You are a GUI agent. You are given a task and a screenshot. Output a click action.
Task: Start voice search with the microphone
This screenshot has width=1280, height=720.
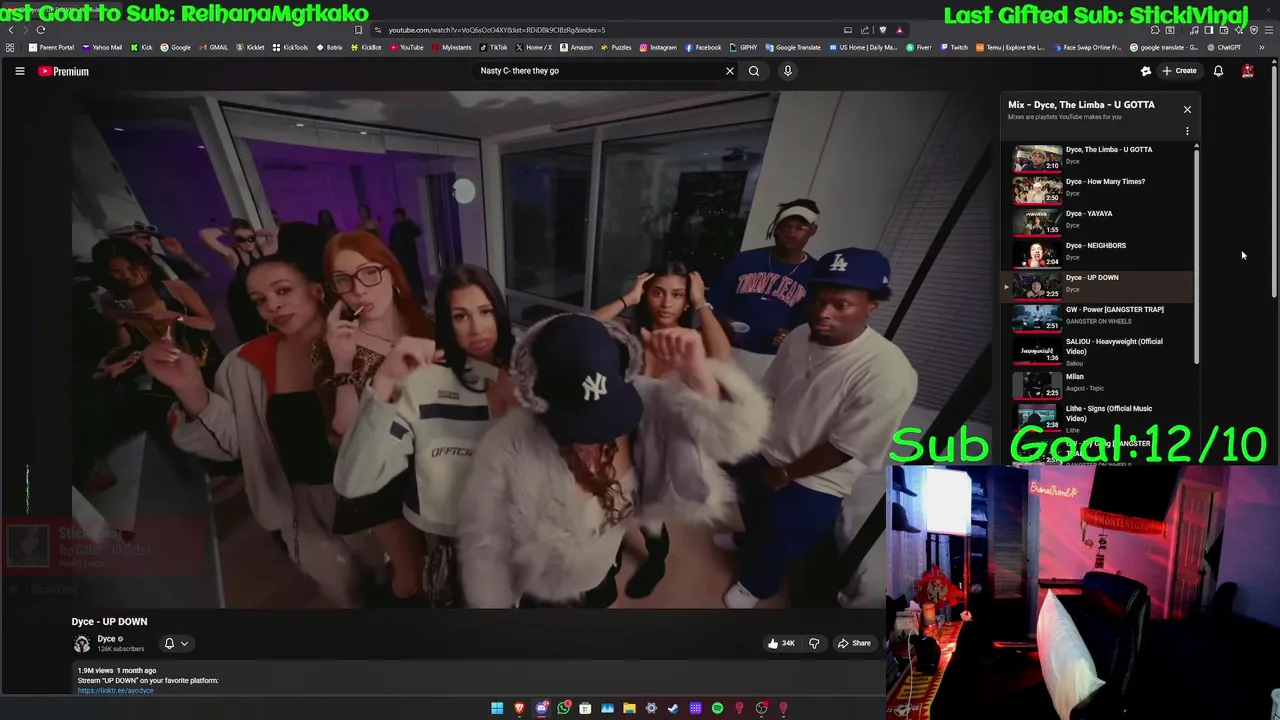(x=788, y=71)
